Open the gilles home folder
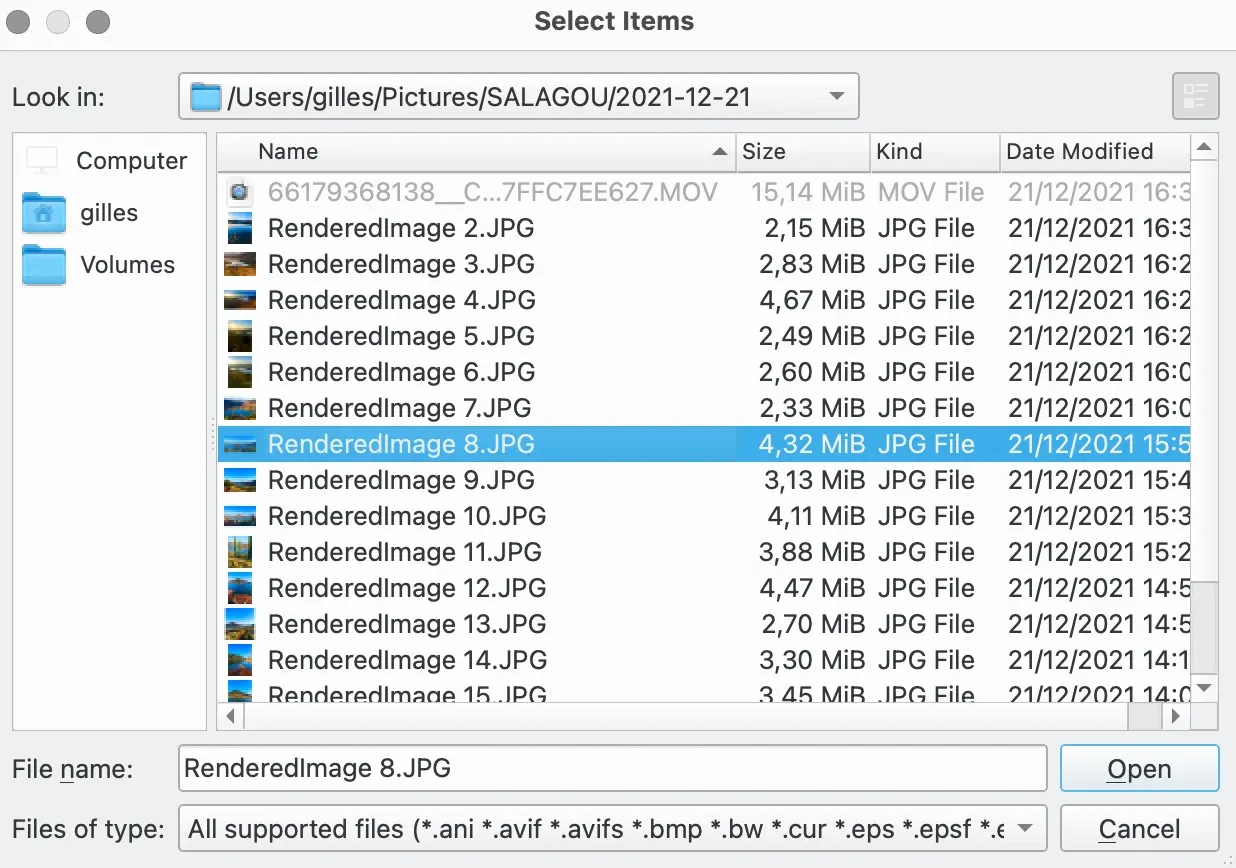Viewport: 1236px width, 868px height. coord(44,213)
